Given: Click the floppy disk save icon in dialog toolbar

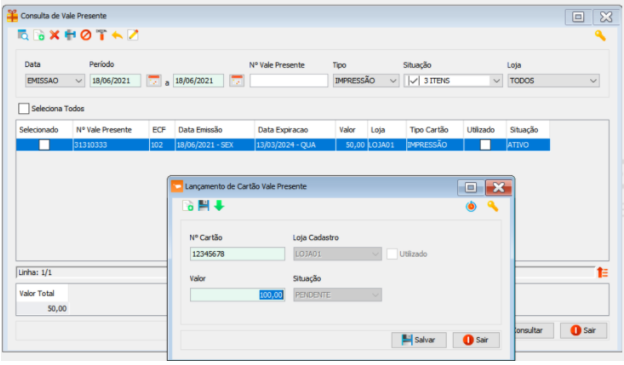Looking at the screenshot, I should 204,206.
